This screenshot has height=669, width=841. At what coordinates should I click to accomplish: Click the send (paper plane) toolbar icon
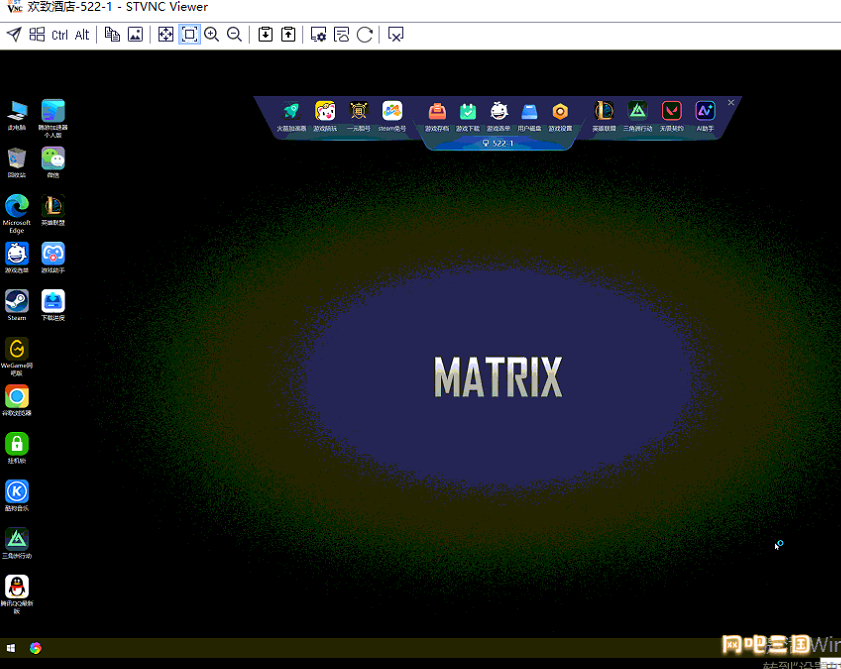pos(14,35)
